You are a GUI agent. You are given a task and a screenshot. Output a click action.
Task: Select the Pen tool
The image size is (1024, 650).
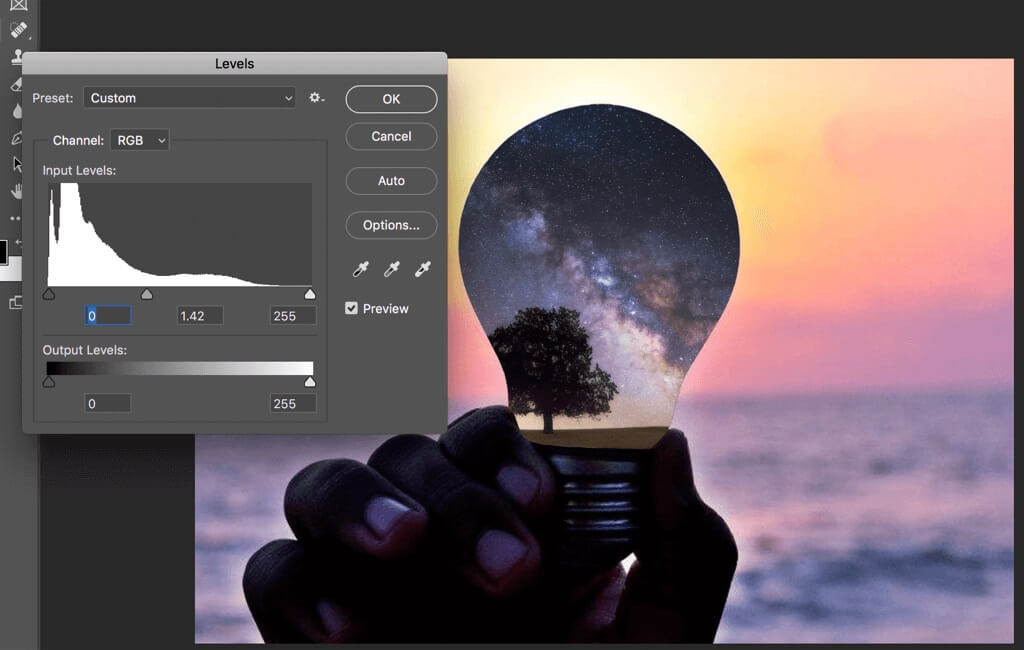(x=15, y=137)
